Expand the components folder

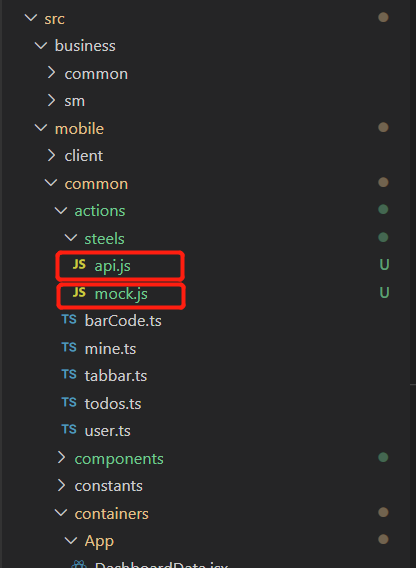tap(62, 458)
